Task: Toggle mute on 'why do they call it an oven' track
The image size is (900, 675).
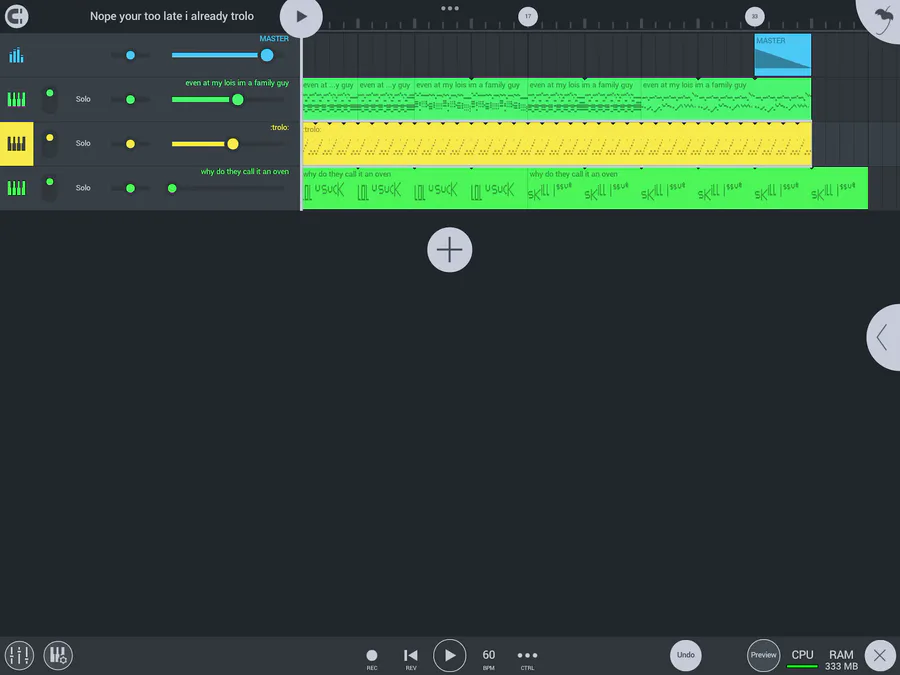Action: coord(50,188)
